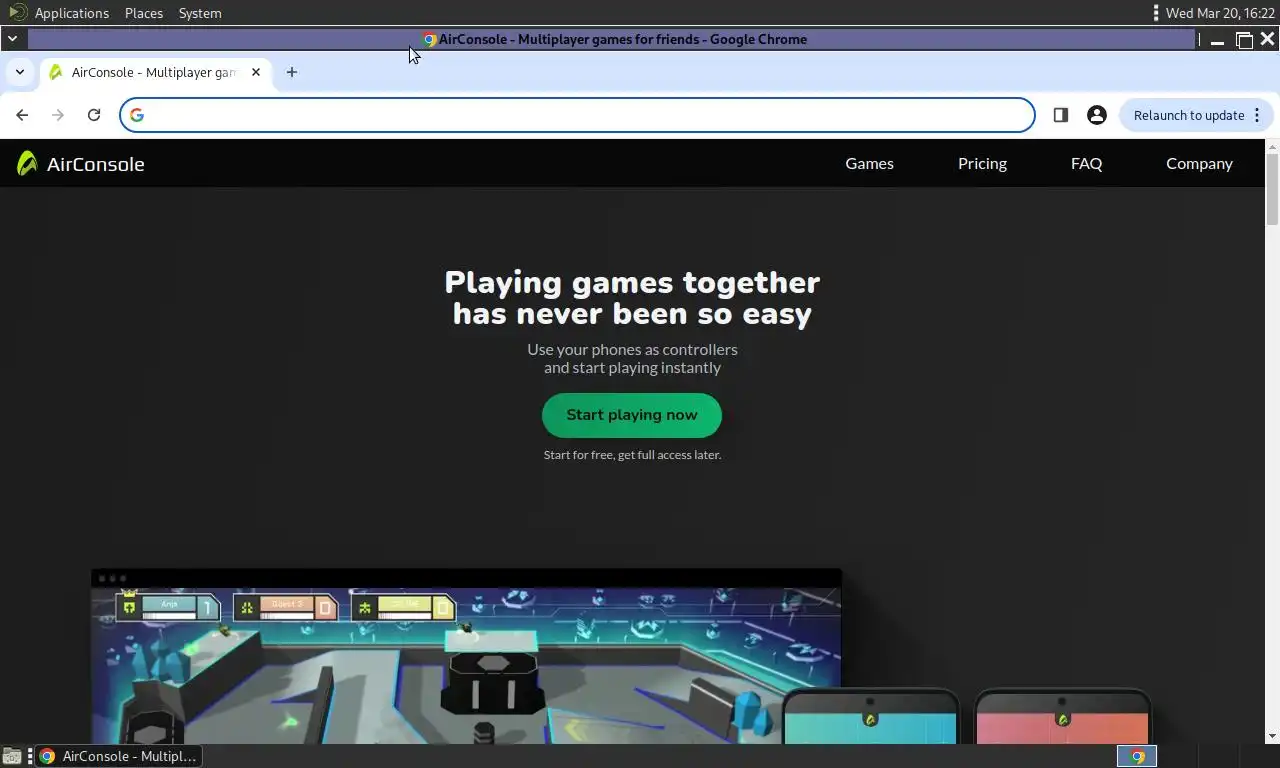Open Chrome side panel icon
The image size is (1280, 768).
click(1061, 115)
